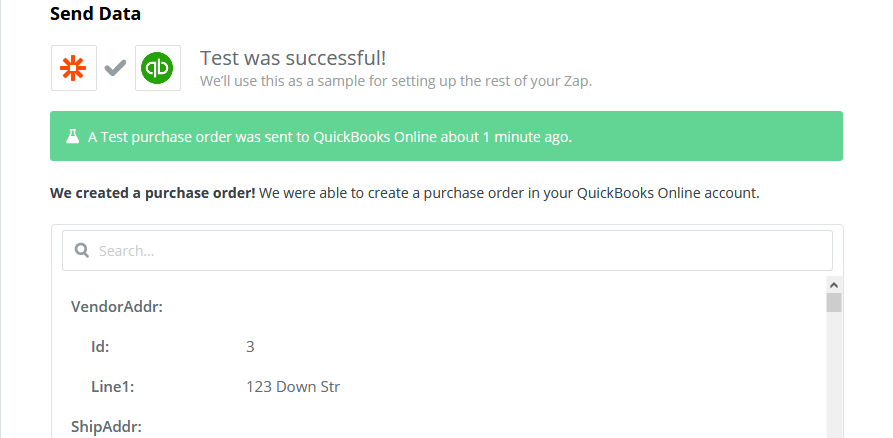Click the Id field label

pyautogui.click(x=100, y=347)
